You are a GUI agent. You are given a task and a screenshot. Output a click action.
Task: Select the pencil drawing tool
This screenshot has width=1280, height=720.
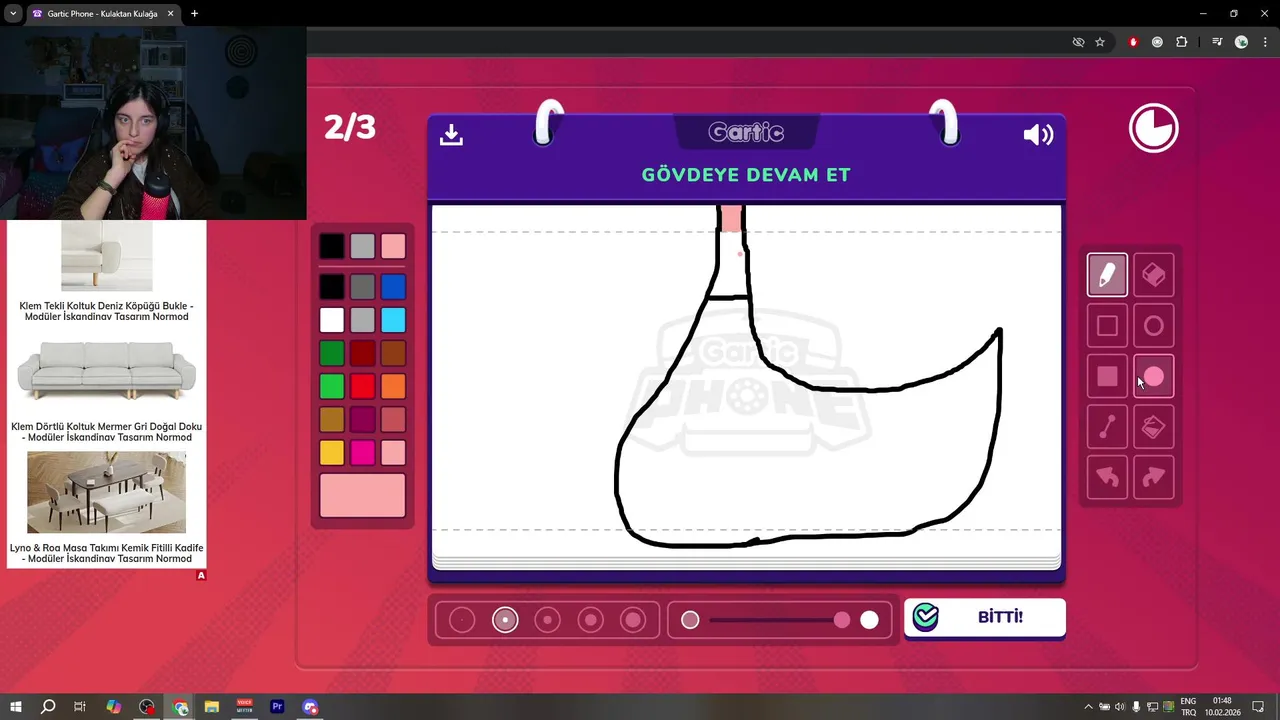[x=1107, y=275]
